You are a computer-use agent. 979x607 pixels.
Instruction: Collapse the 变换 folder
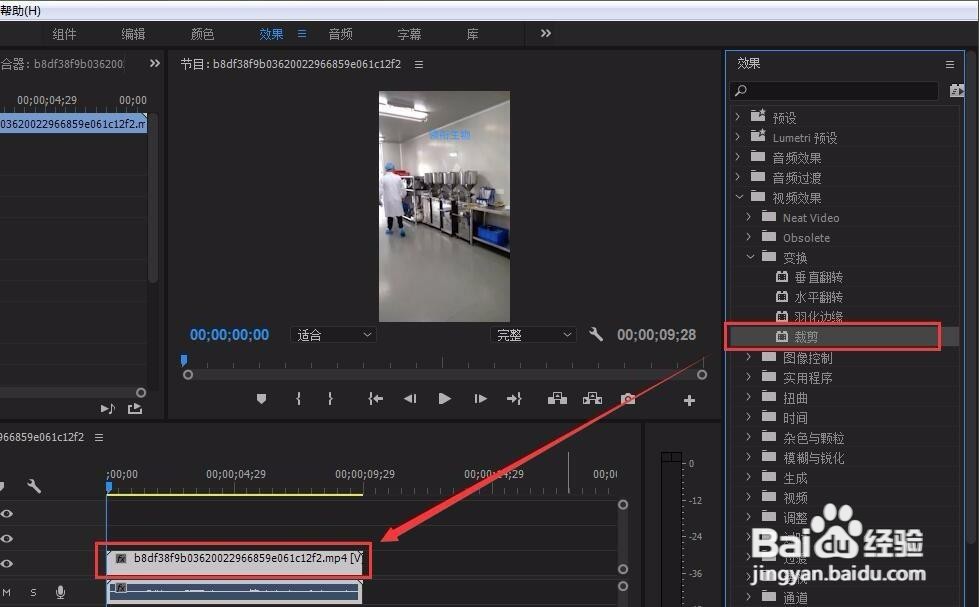click(750, 257)
